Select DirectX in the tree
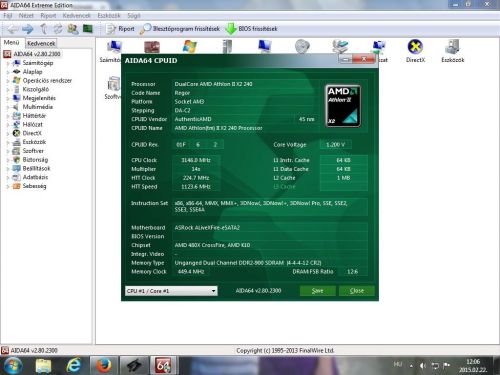Viewport: 500px width, 375px height. click(x=32, y=133)
